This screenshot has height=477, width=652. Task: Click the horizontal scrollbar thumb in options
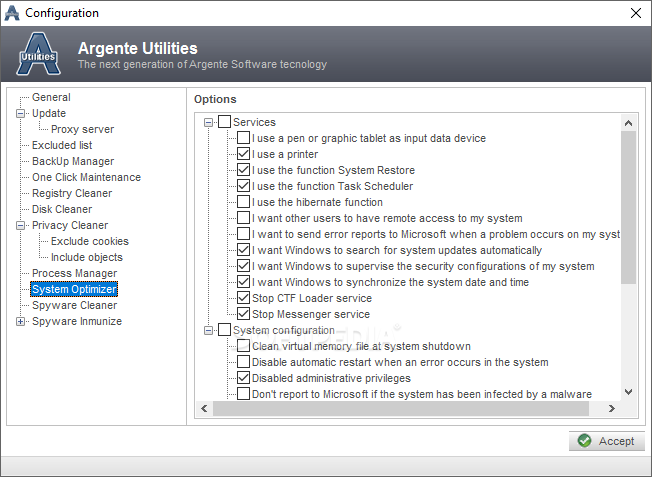[x=401, y=408]
